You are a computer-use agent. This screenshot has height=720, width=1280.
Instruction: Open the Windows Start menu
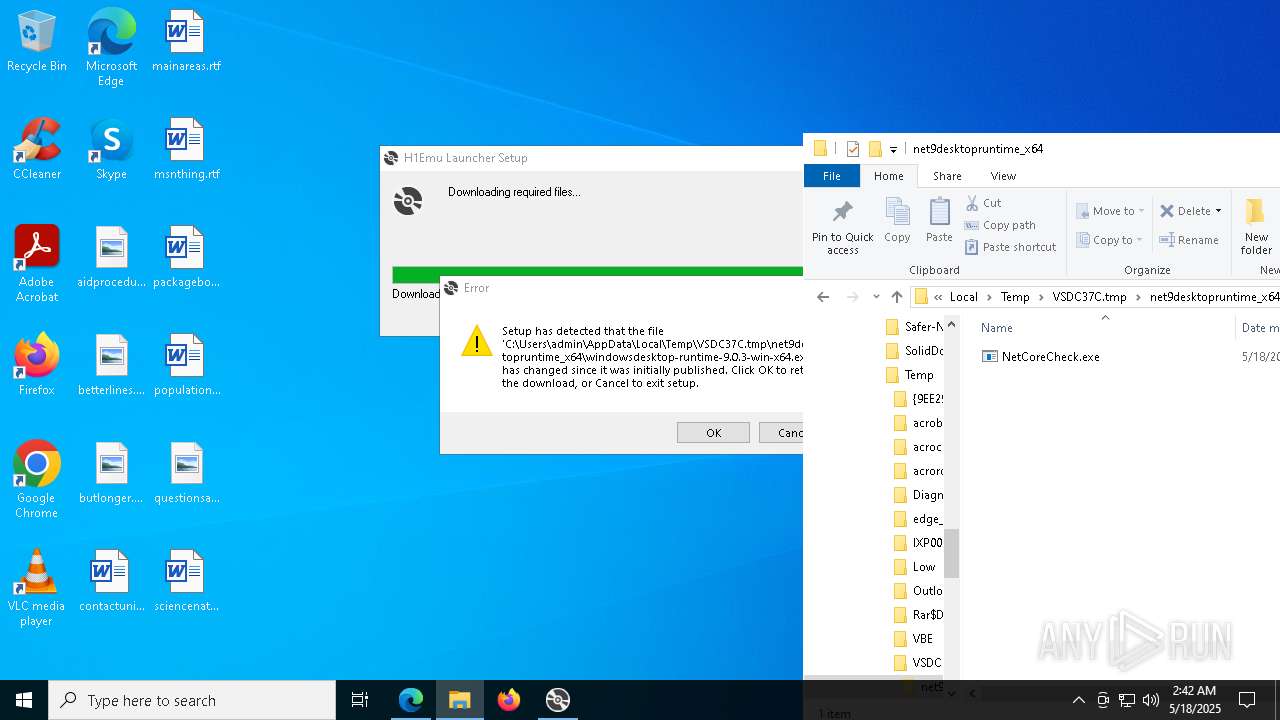[24, 700]
